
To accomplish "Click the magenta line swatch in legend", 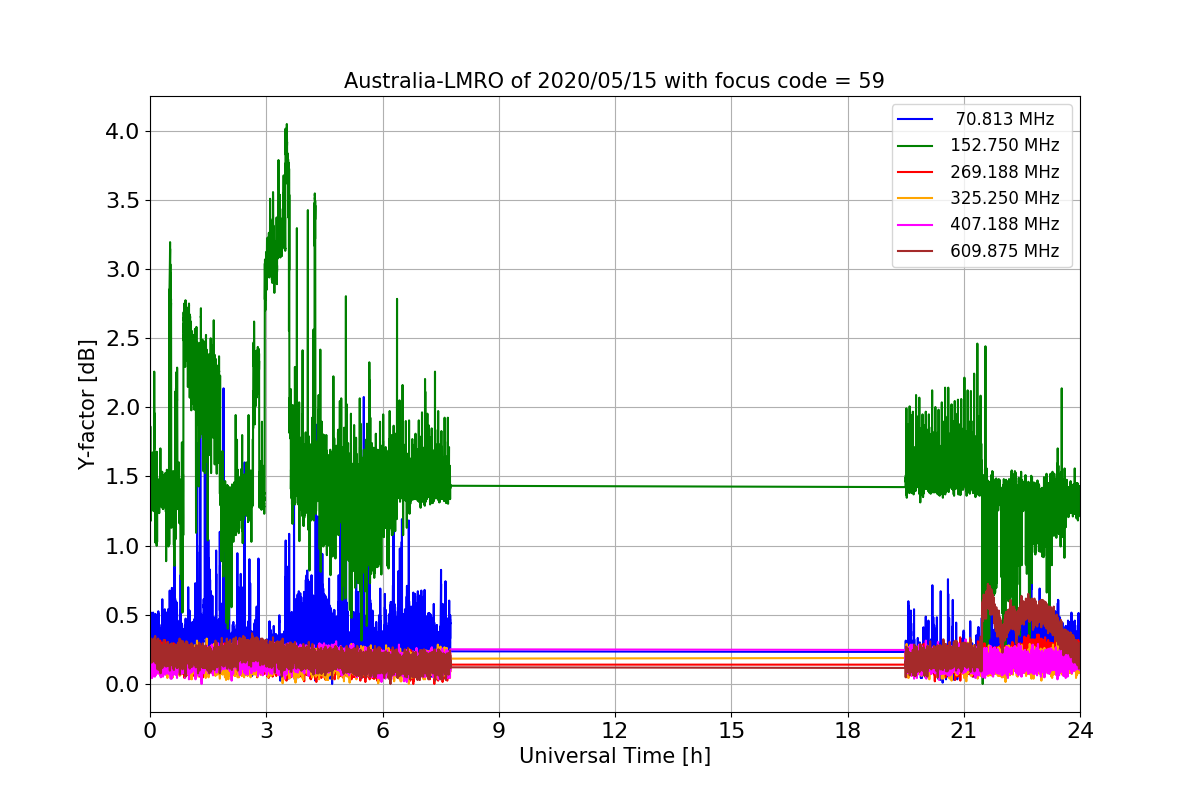I will (x=916, y=225).
